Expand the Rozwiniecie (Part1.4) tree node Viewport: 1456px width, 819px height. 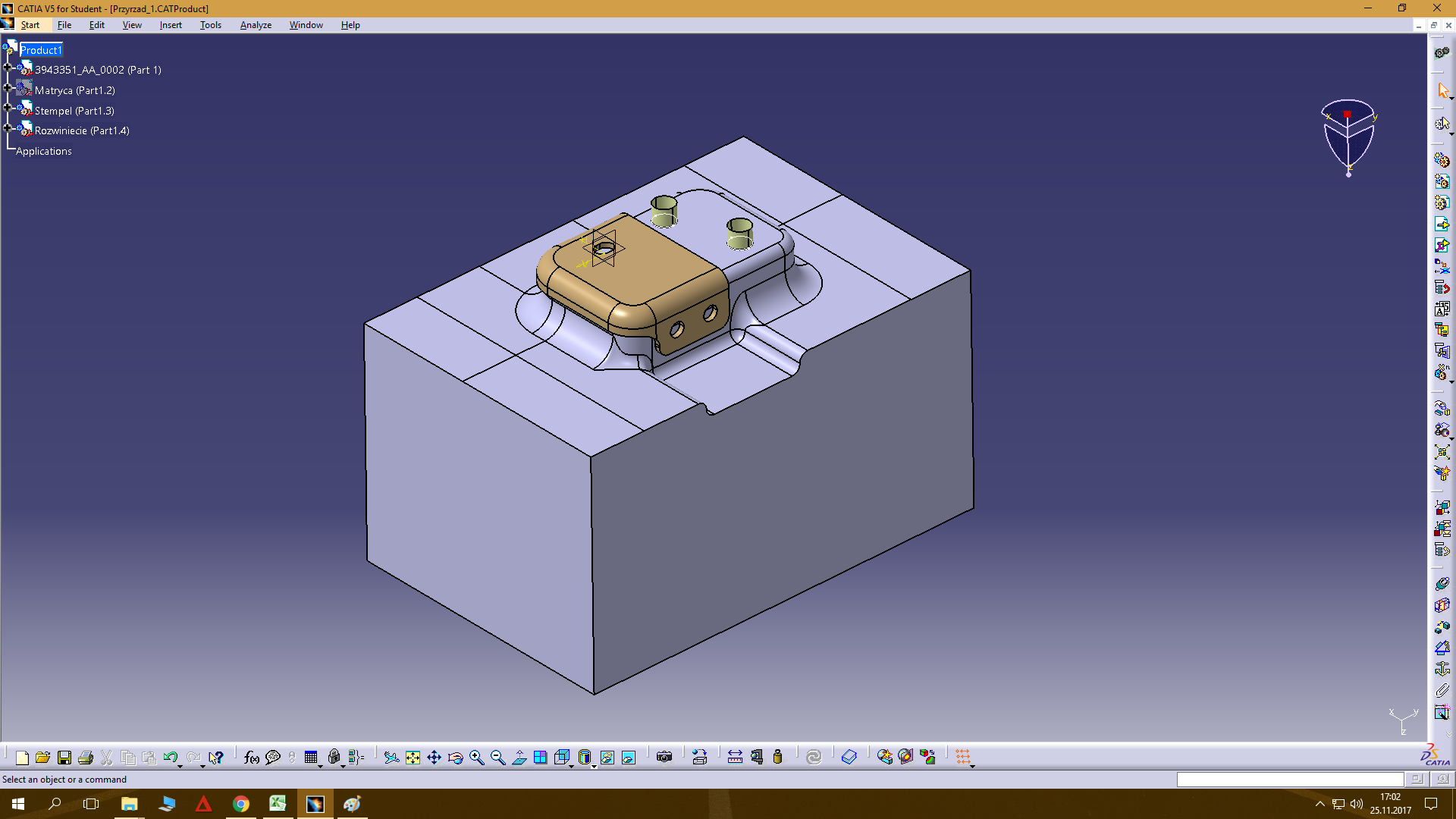coord(8,129)
